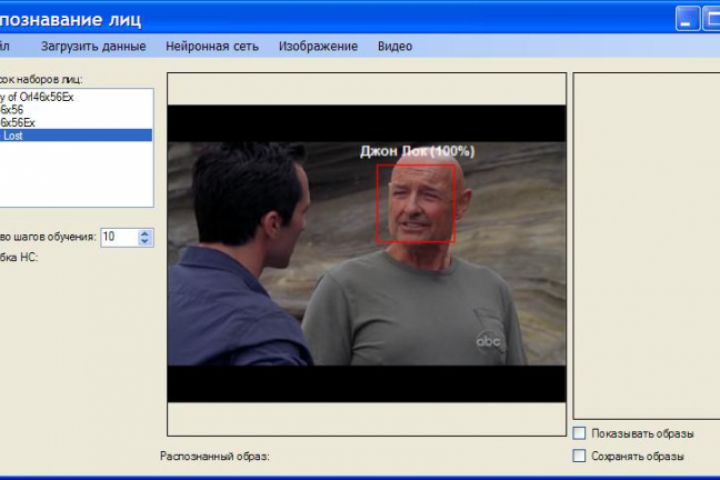The width and height of the screenshot is (720, 480).
Task: Select the Lost face set
Action: 76,136
